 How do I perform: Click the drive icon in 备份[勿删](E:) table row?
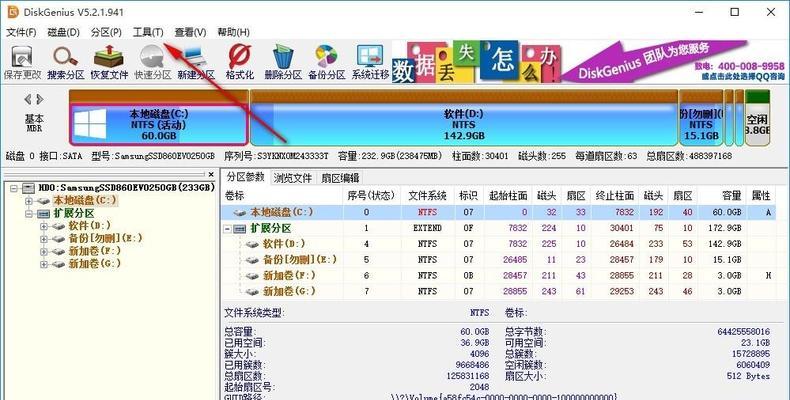point(252,260)
